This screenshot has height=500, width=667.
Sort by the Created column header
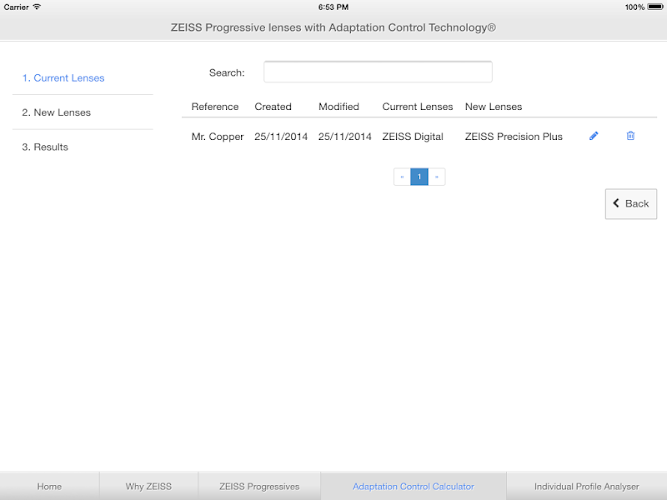pos(273,106)
